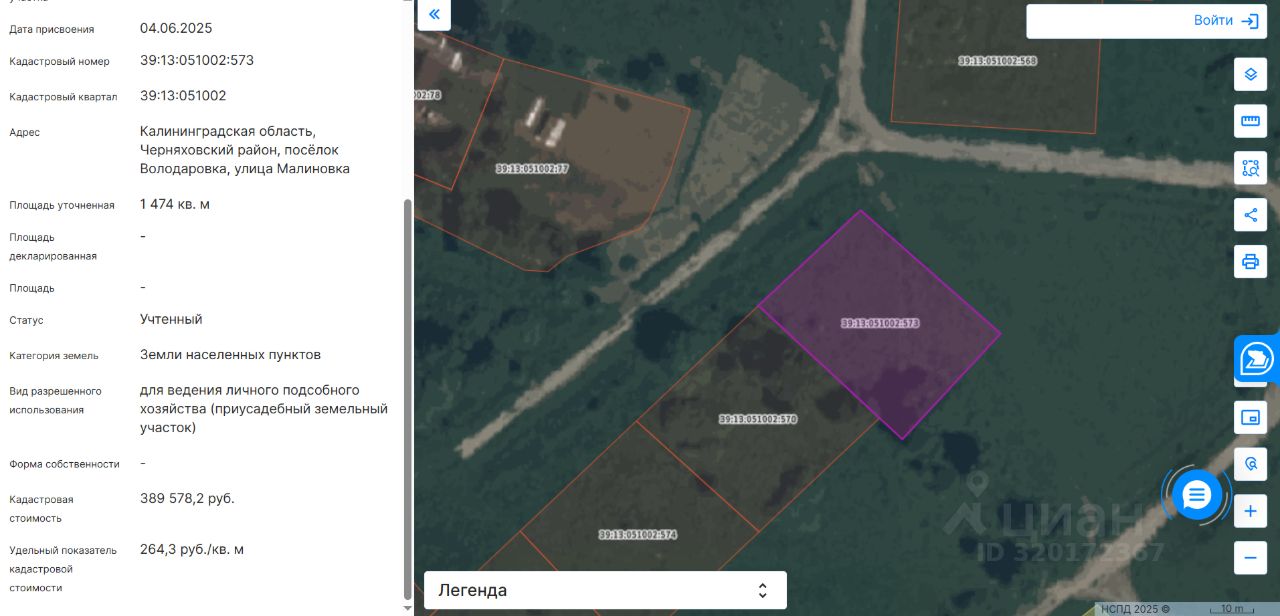Expand the Легенда dropdown
Viewport: 1280px width, 616px height.
click(x=605, y=590)
